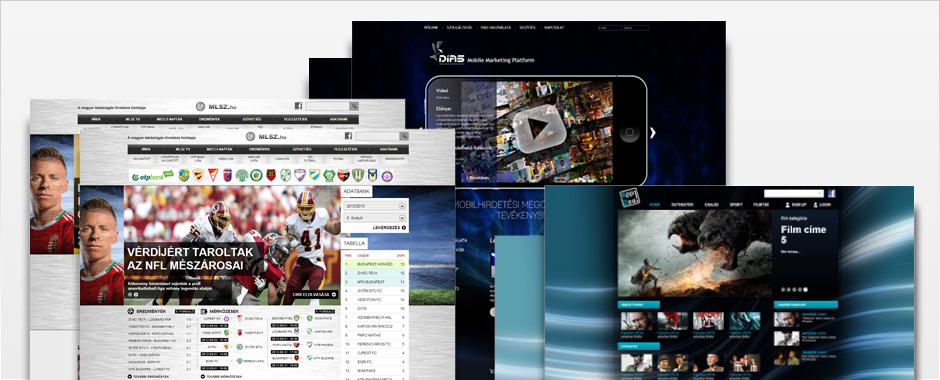Open first film thumbnail in AppZee premier row
This screenshot has height=380, width=940.
coord(636,321)
